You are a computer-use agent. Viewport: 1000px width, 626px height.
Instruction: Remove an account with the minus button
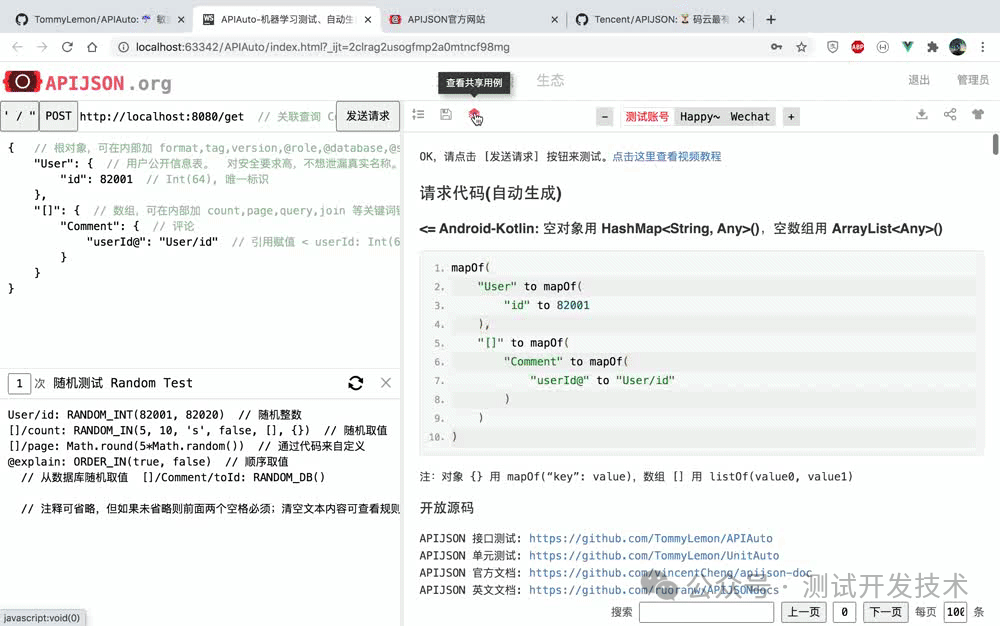pyautogui.click(x=605, y=117)
